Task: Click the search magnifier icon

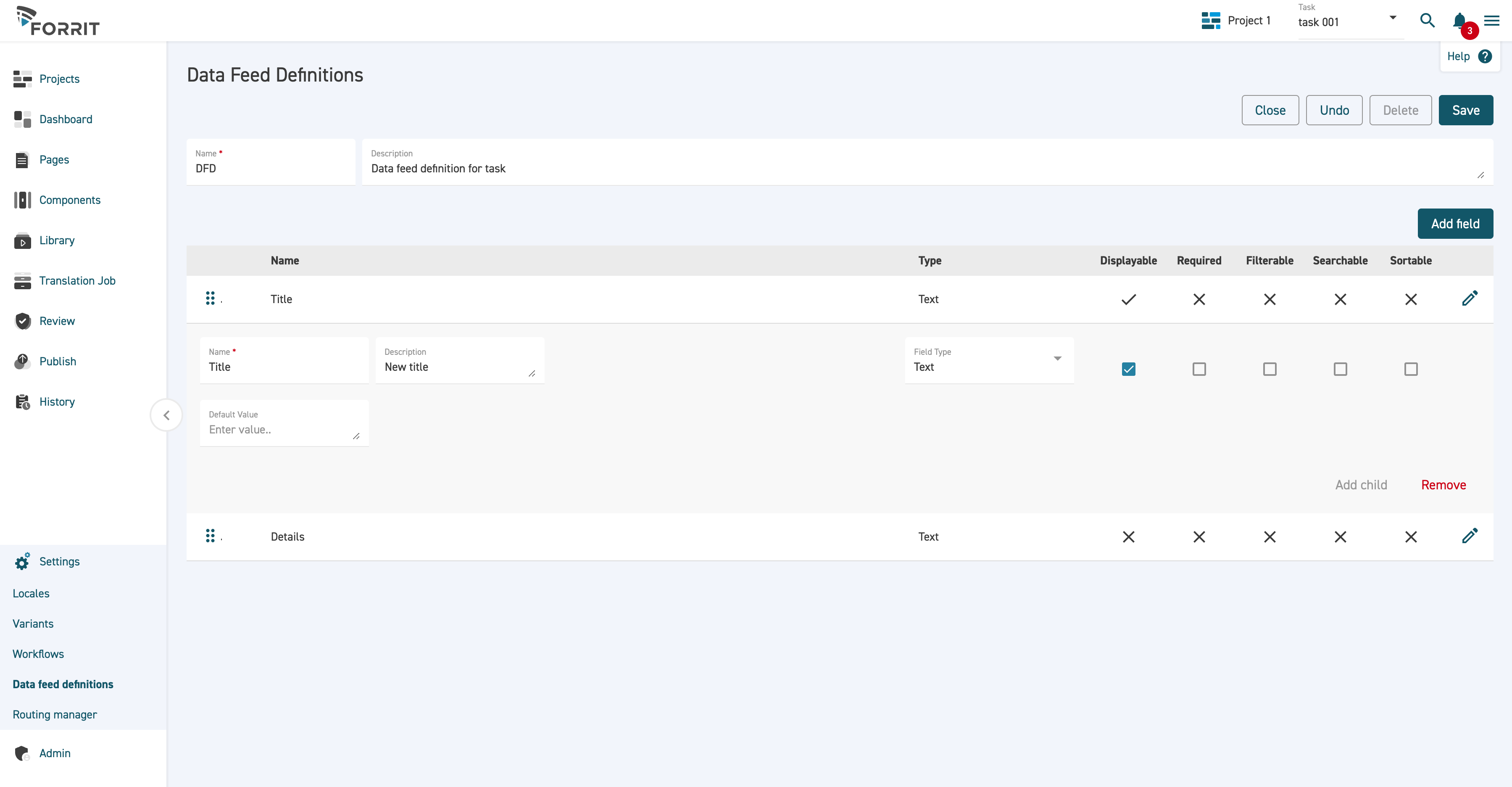Action: [1427, 21]
